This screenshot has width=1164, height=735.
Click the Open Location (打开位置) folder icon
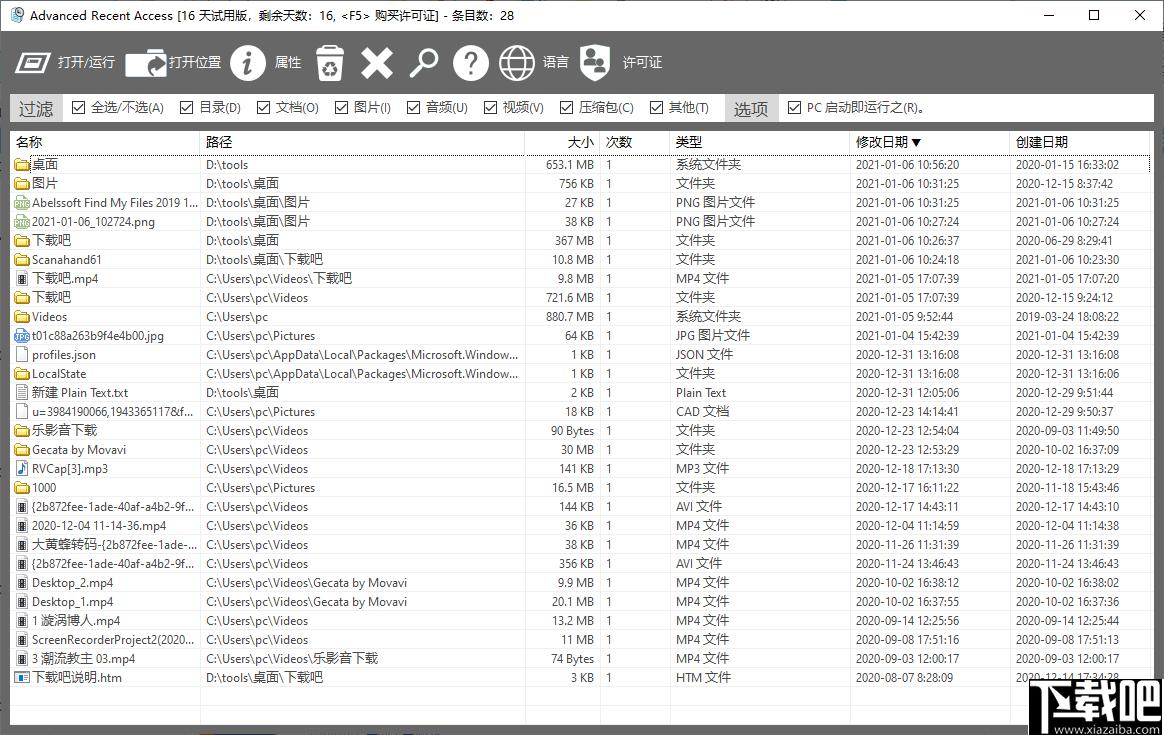click(x=146, y=63)
